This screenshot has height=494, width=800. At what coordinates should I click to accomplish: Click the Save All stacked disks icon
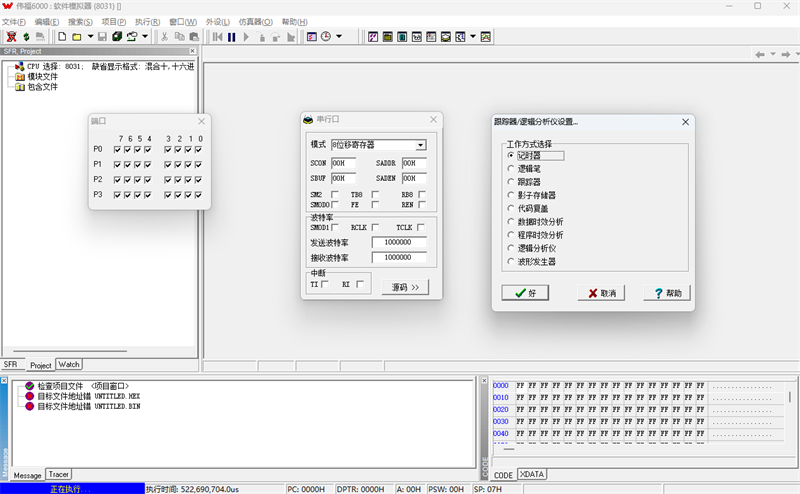[x=117, y=37]
